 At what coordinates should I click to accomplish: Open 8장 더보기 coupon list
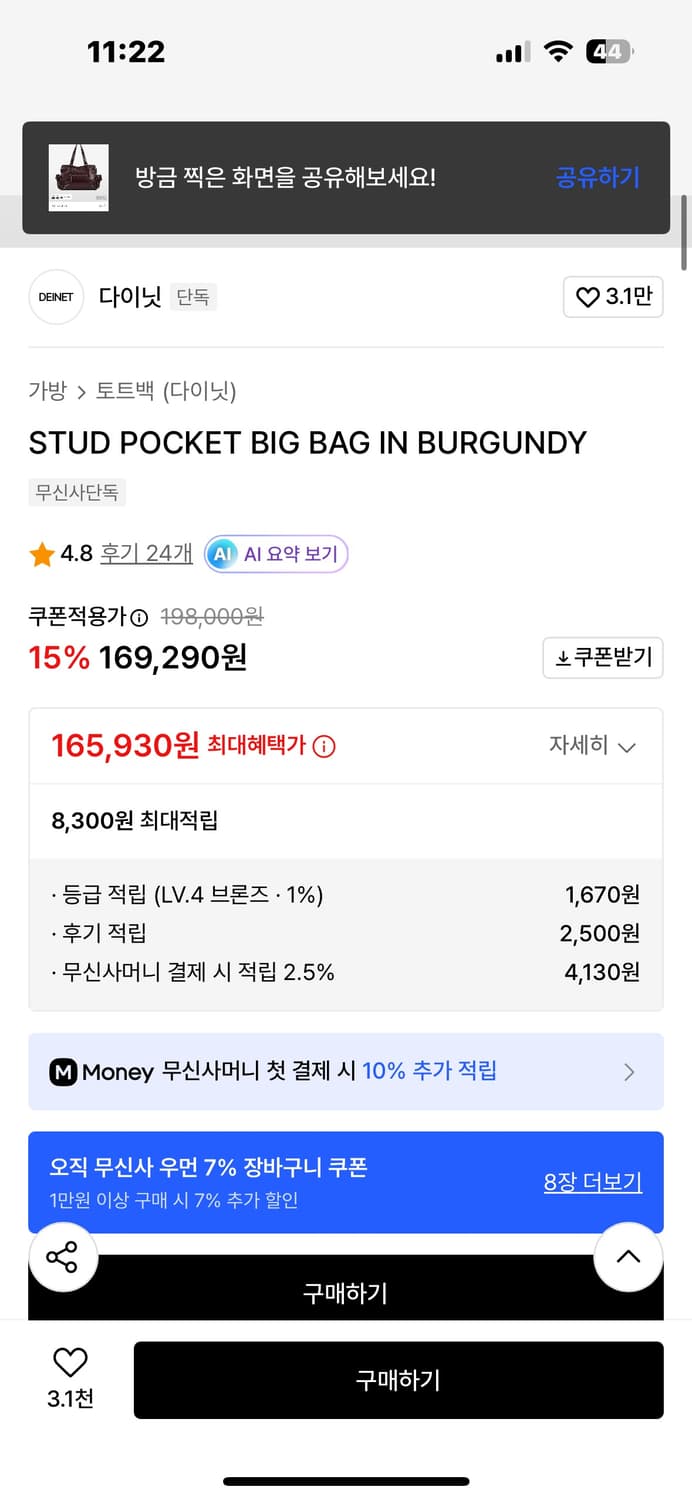click(x=594, y=1182)
